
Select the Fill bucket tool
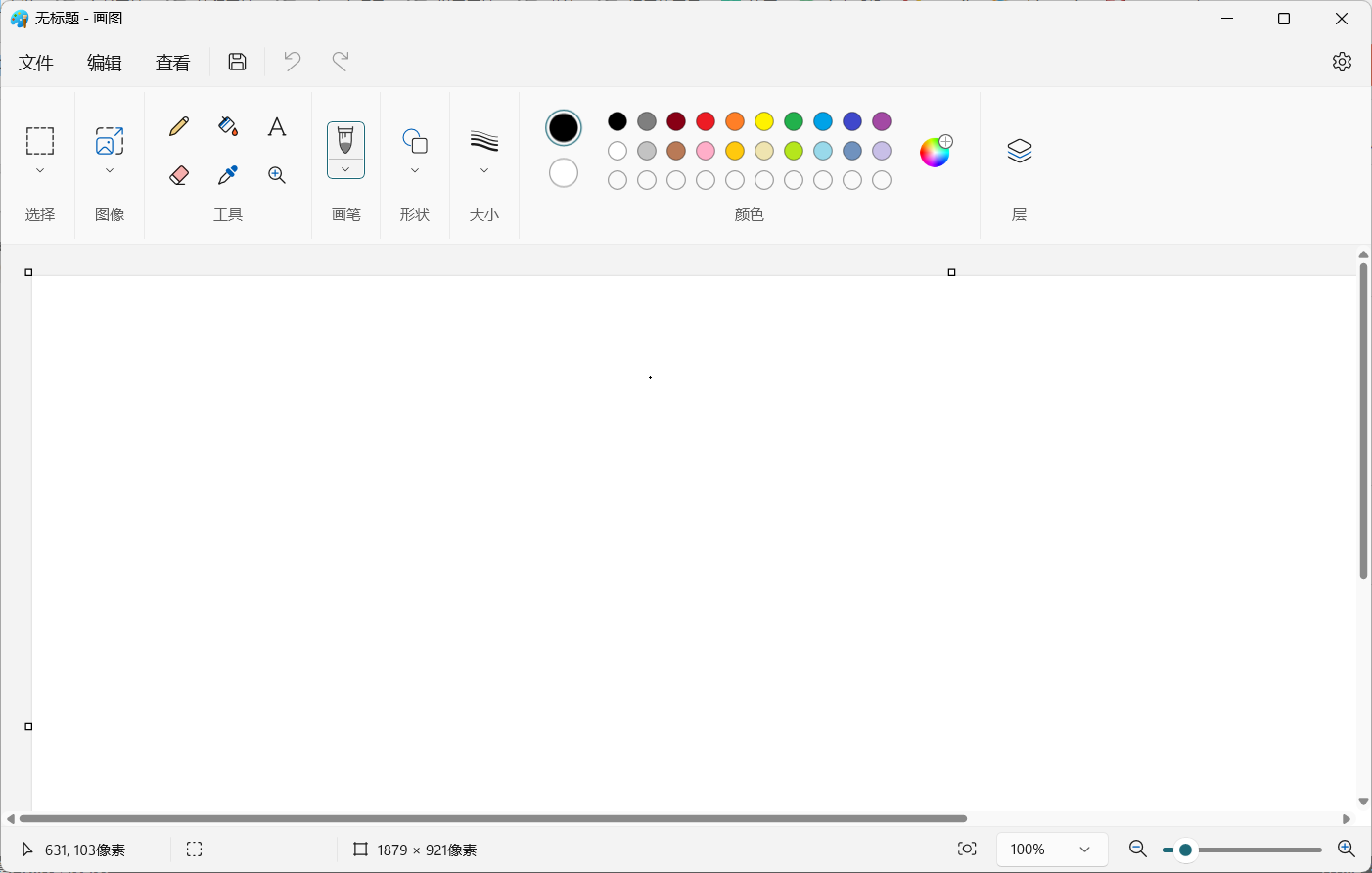click(228, 126)
